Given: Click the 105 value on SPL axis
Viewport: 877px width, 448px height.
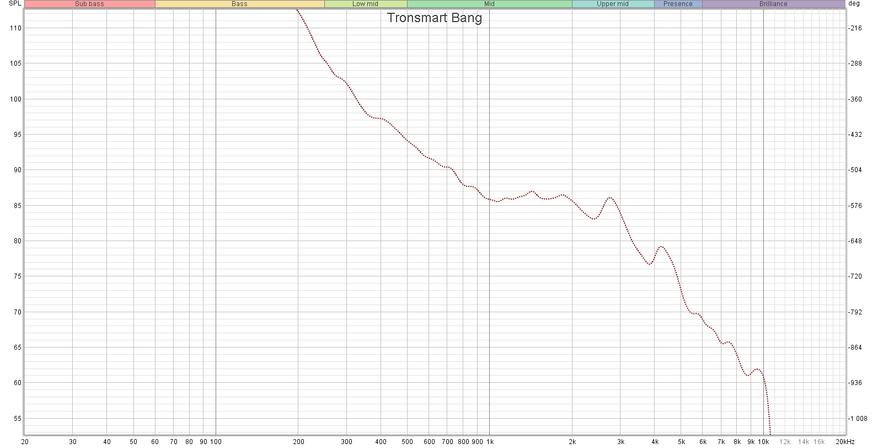Looking at the screenshot, I should point(16,63).
